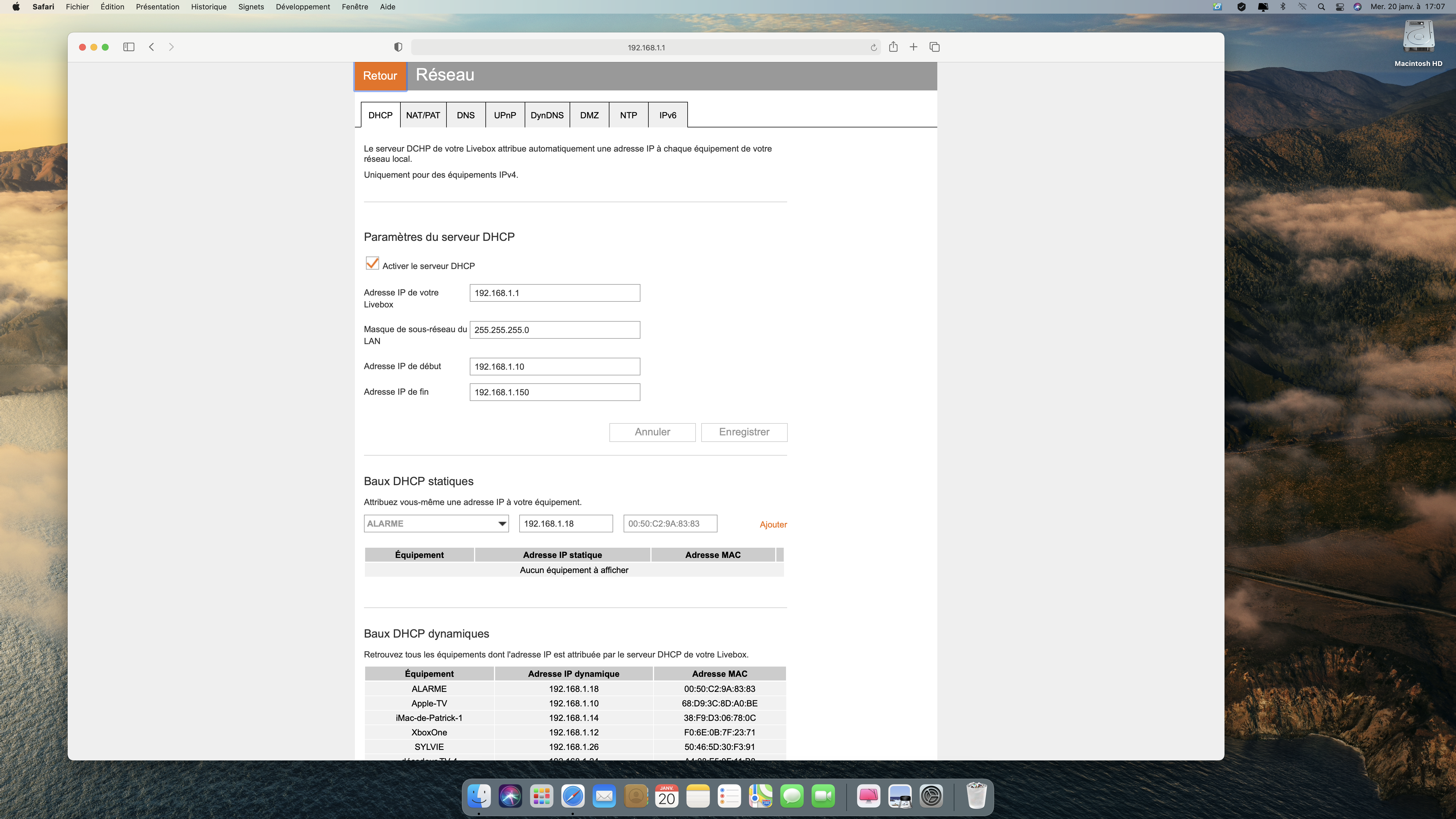1456x819 pixels.
Task: Click the XboxOne MAC address F0:6E:0B:7F:23:71
Action: coord(719,732)
